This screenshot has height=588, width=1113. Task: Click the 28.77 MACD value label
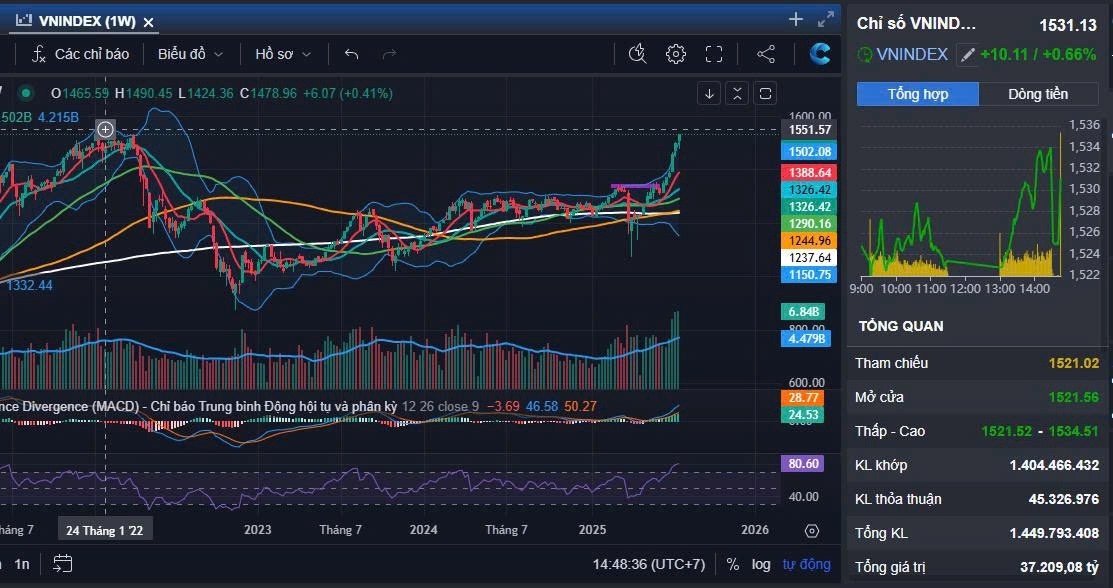[x=802, y=398]
